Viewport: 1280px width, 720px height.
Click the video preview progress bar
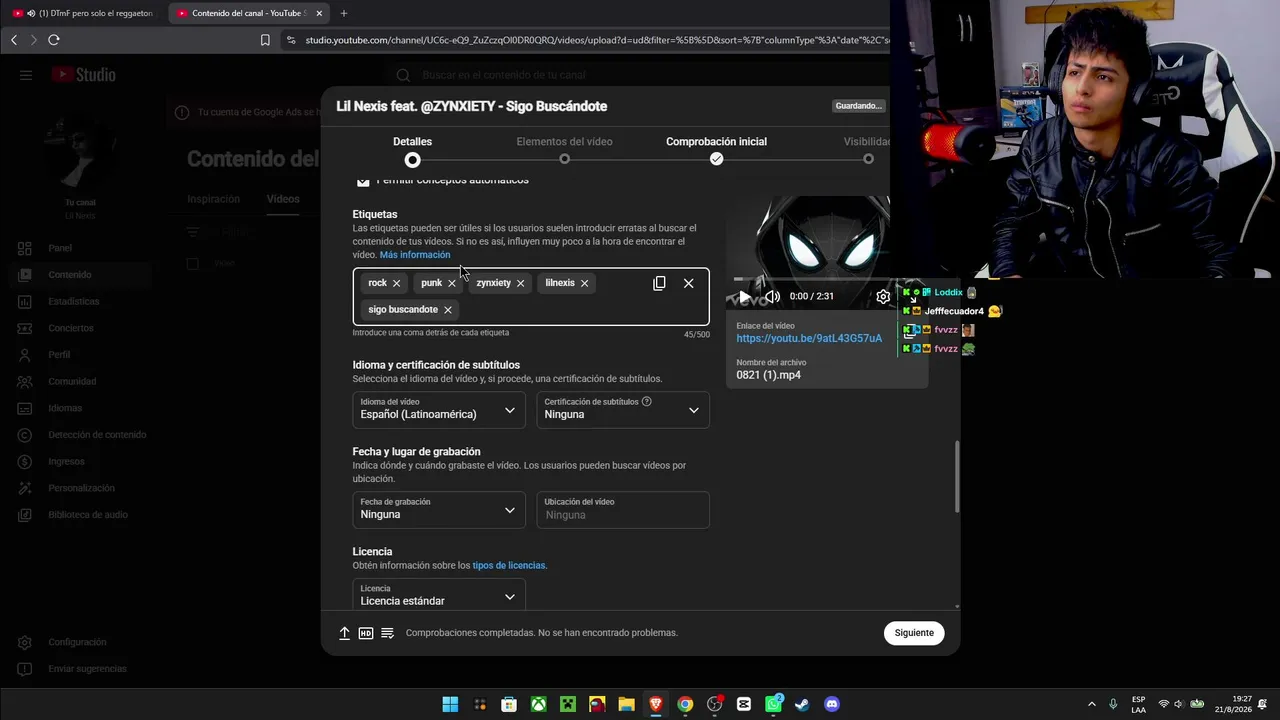pos(812,280)
